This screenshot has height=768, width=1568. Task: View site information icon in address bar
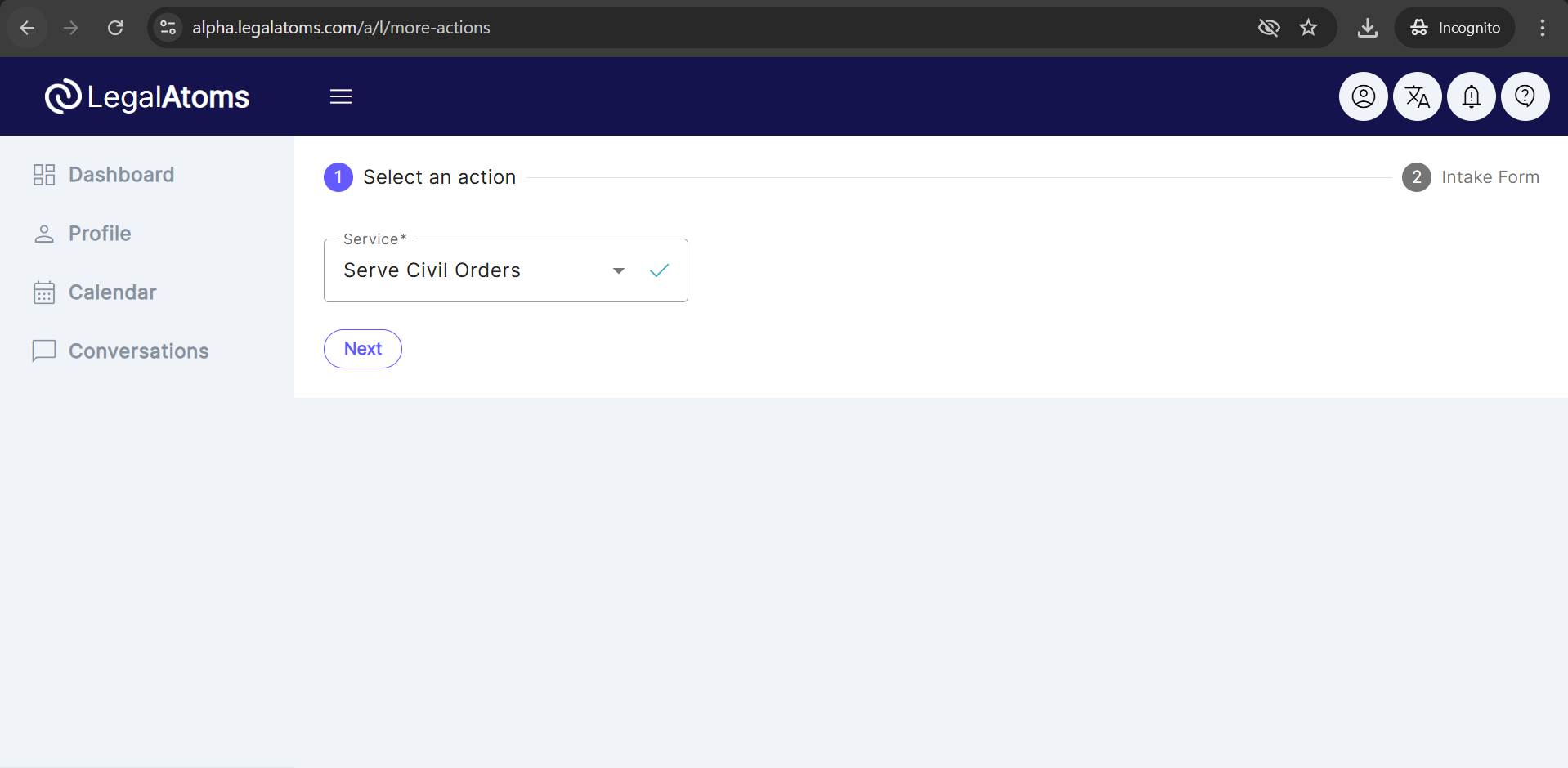coord(168,28)
